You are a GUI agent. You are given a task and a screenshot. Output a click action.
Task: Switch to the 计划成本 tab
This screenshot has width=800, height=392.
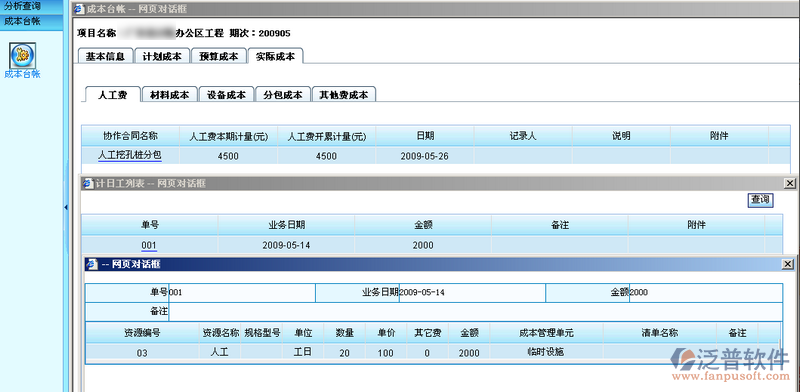click(x=162, y=56)
